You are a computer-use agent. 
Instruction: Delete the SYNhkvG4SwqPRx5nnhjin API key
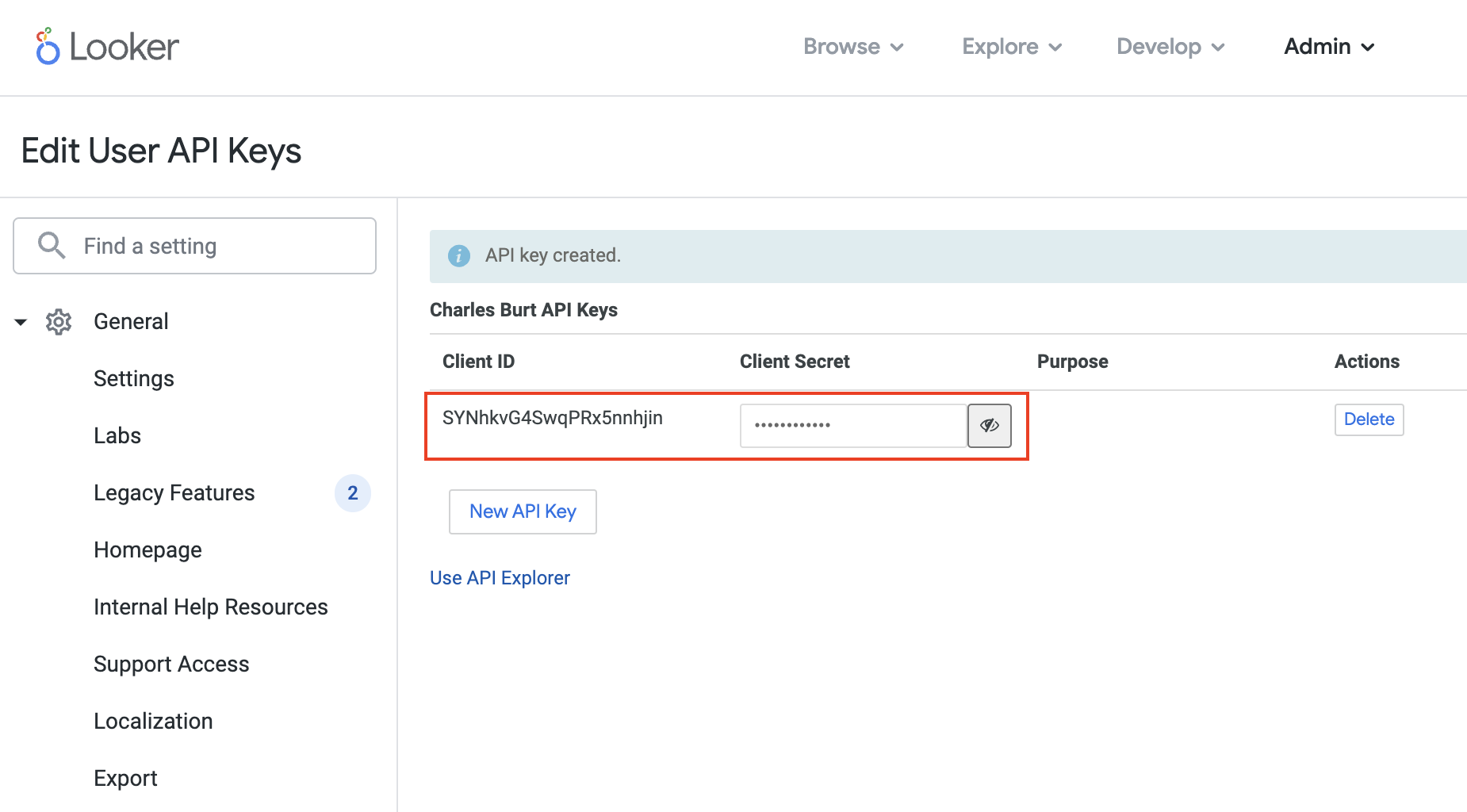(1369, 419)
